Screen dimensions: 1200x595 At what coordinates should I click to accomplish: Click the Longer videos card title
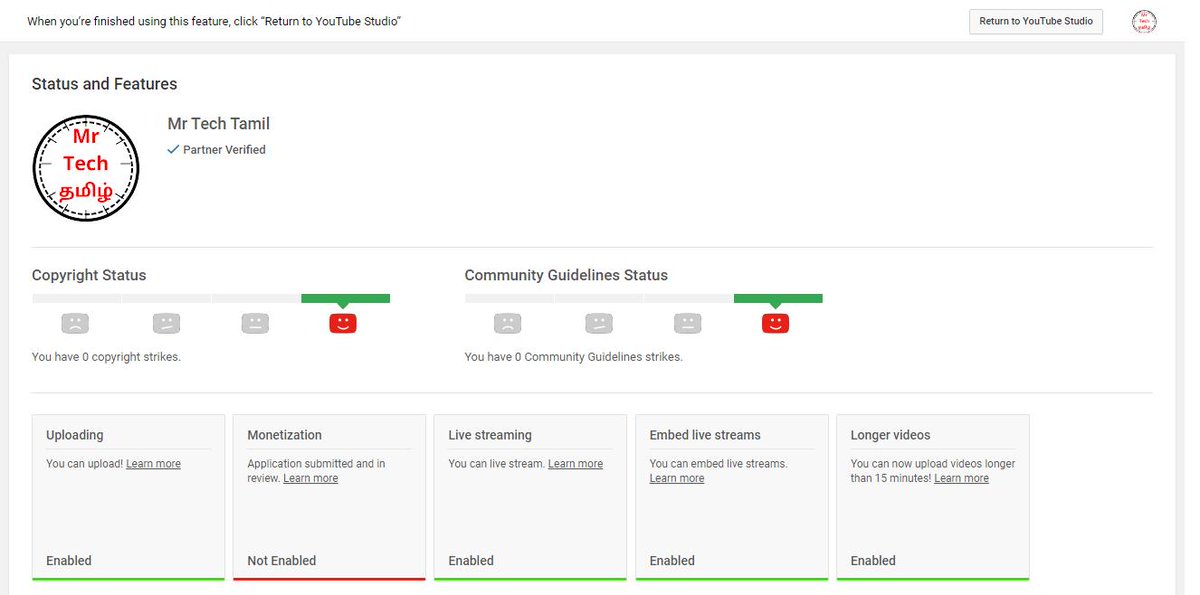[x=890, y=435]
